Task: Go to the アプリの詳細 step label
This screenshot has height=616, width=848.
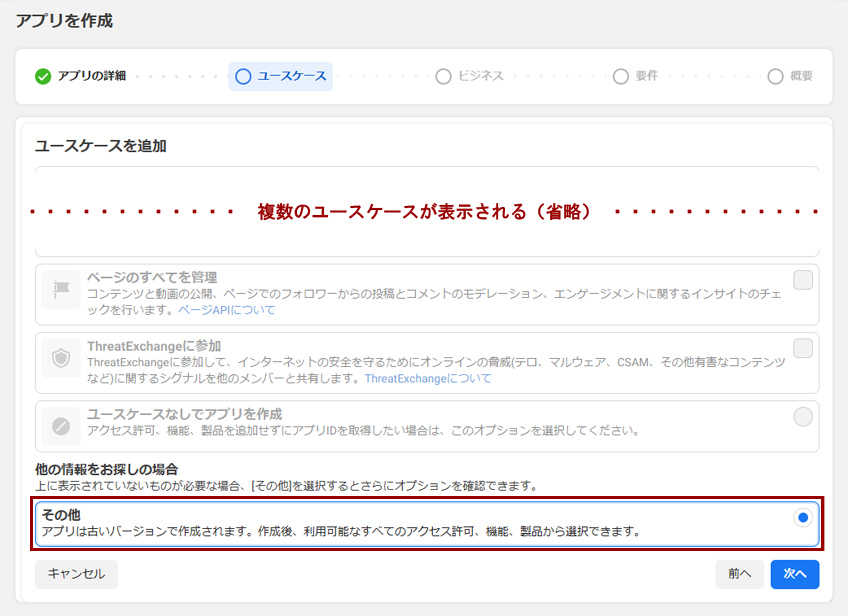Action: point(91,77)
